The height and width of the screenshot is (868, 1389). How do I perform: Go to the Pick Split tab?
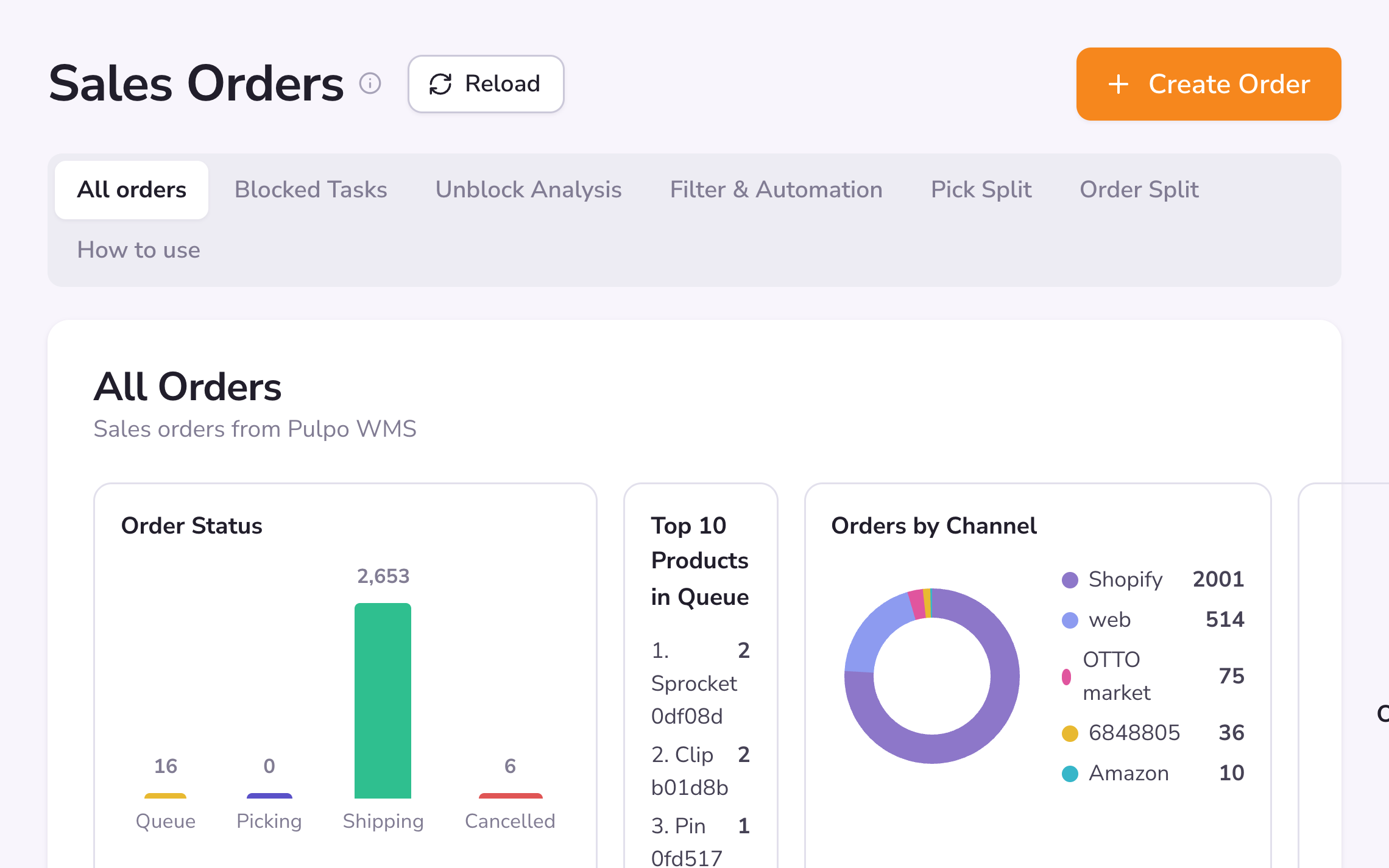pyautogui.click(x=981, y=189)
